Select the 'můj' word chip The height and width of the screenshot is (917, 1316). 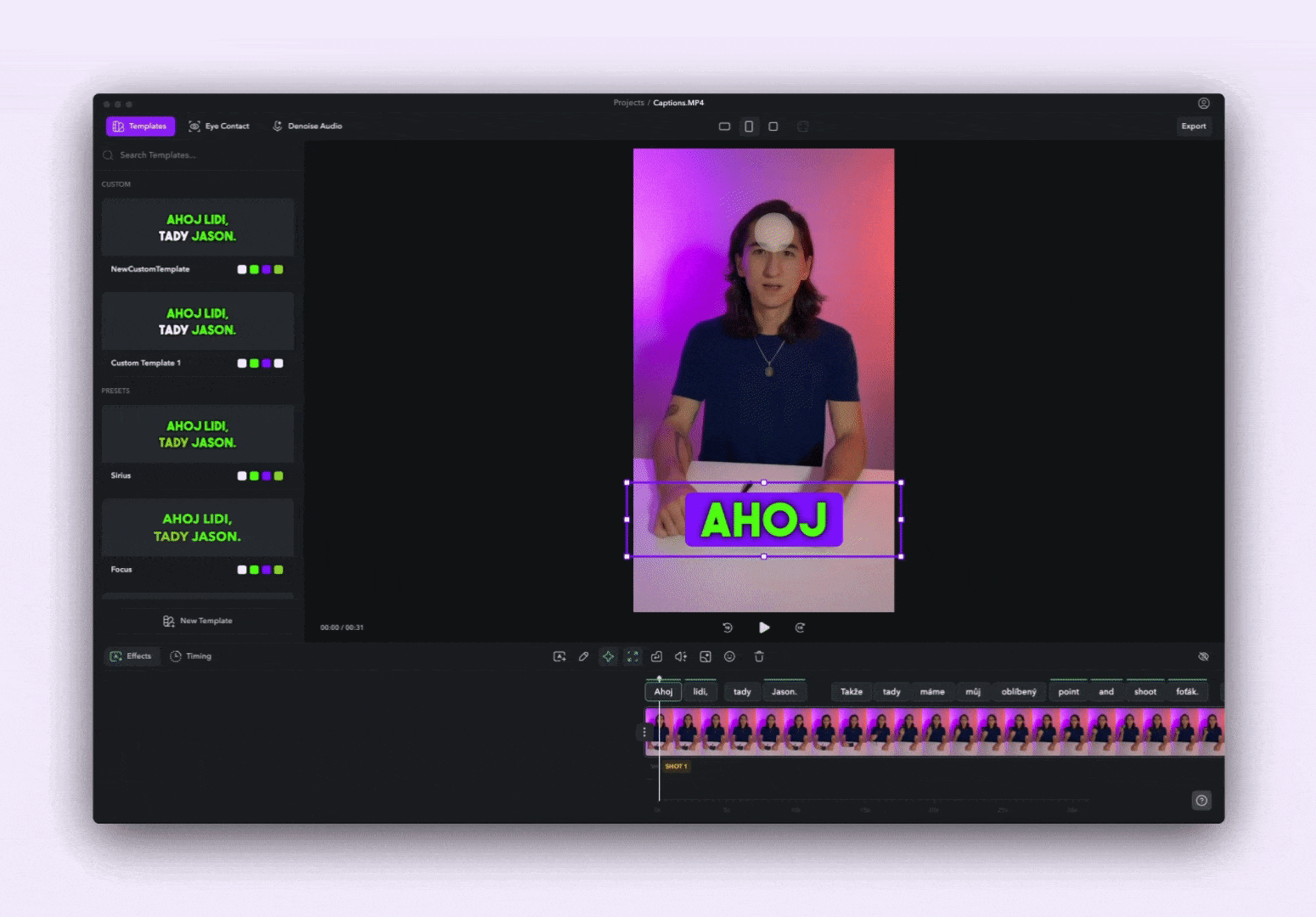click(x=973, y=692)
